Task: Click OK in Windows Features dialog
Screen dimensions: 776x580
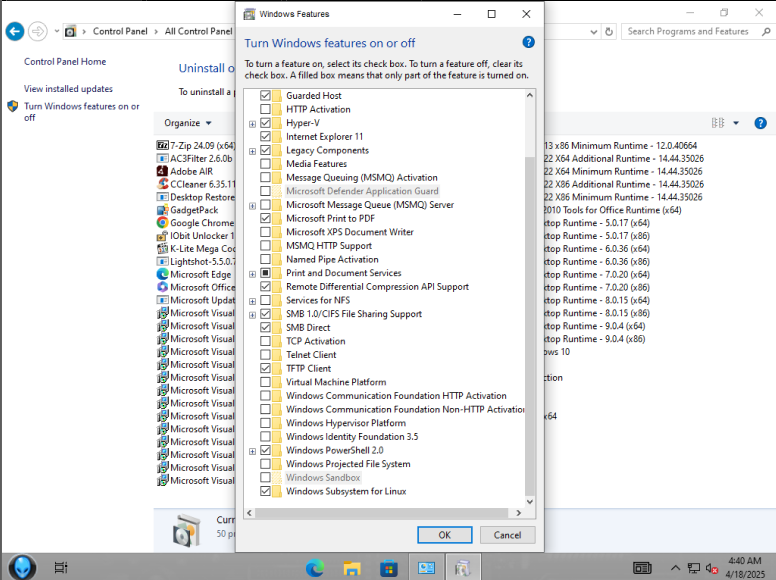Action: (444, 535)
